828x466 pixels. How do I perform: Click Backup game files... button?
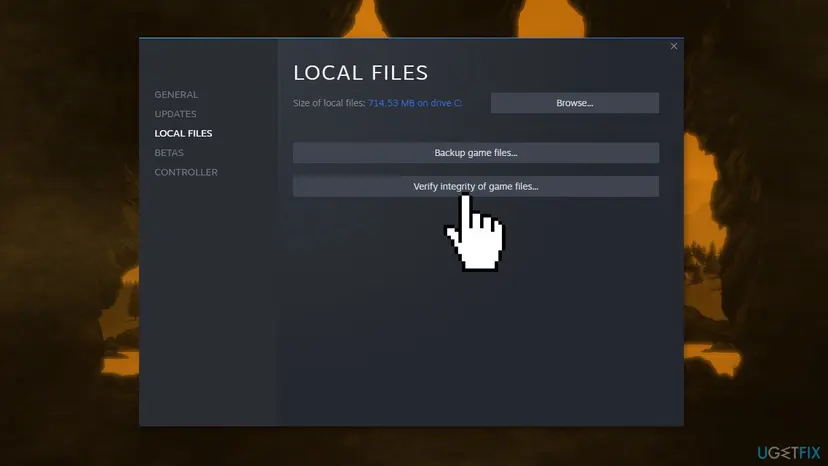[x=476, y=153]
